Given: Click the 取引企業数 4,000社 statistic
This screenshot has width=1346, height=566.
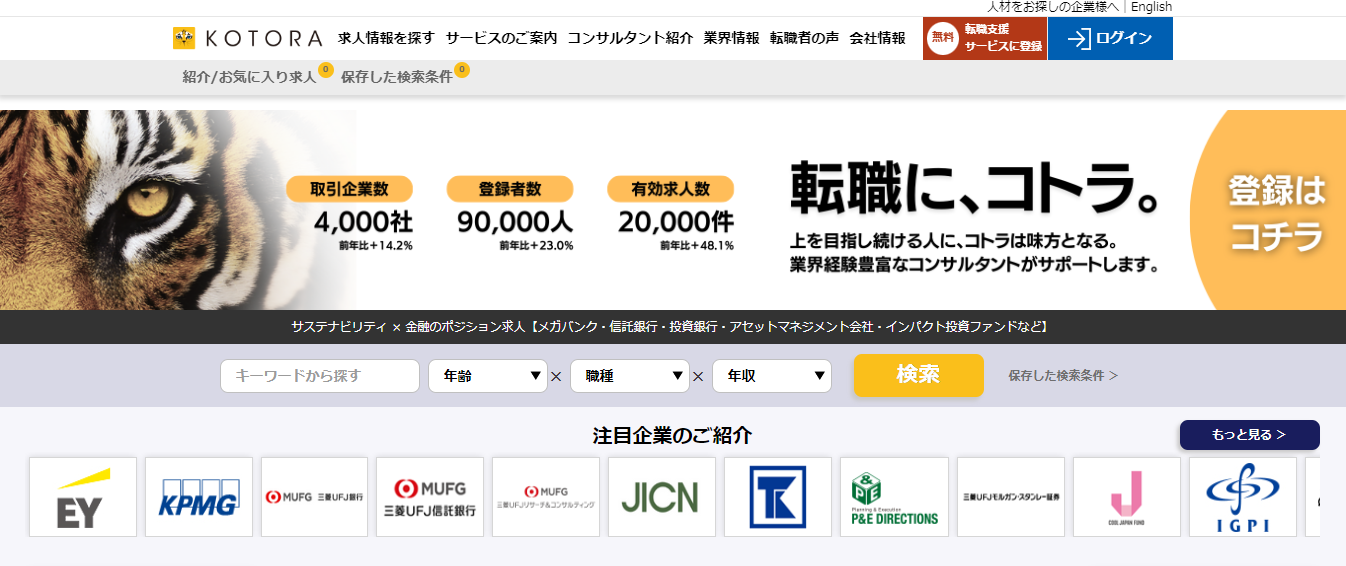Looking at the screenshot, I should (349, 214).
